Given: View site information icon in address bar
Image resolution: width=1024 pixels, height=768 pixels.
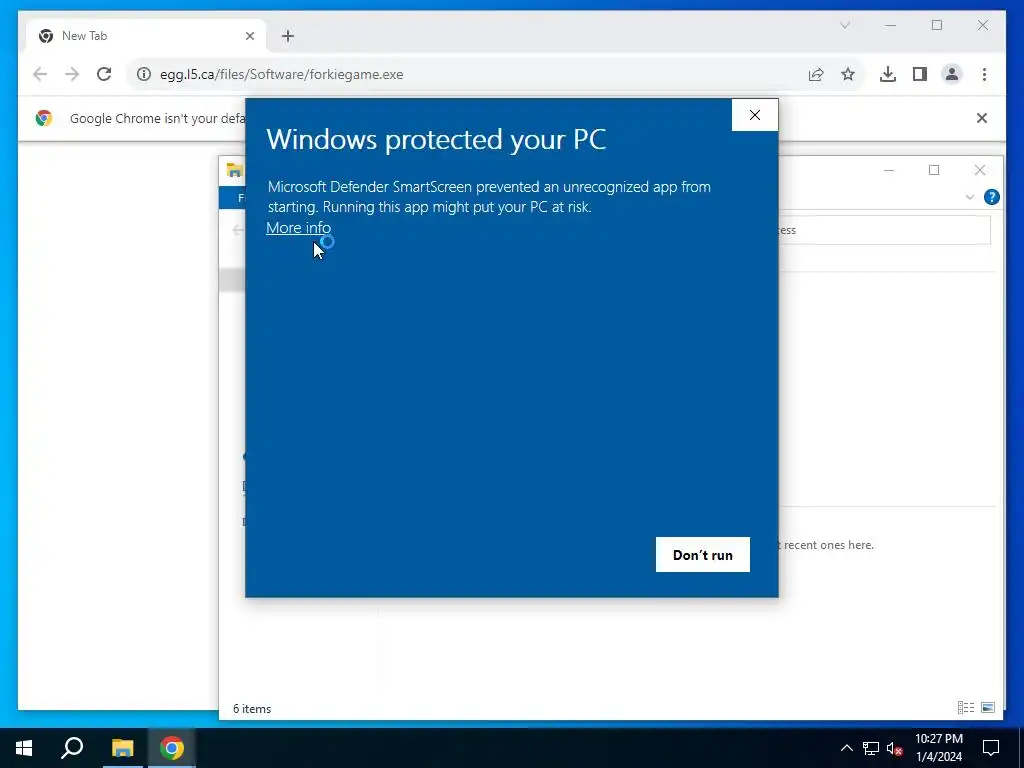Looking at the screenshot, I should [144, 74].
